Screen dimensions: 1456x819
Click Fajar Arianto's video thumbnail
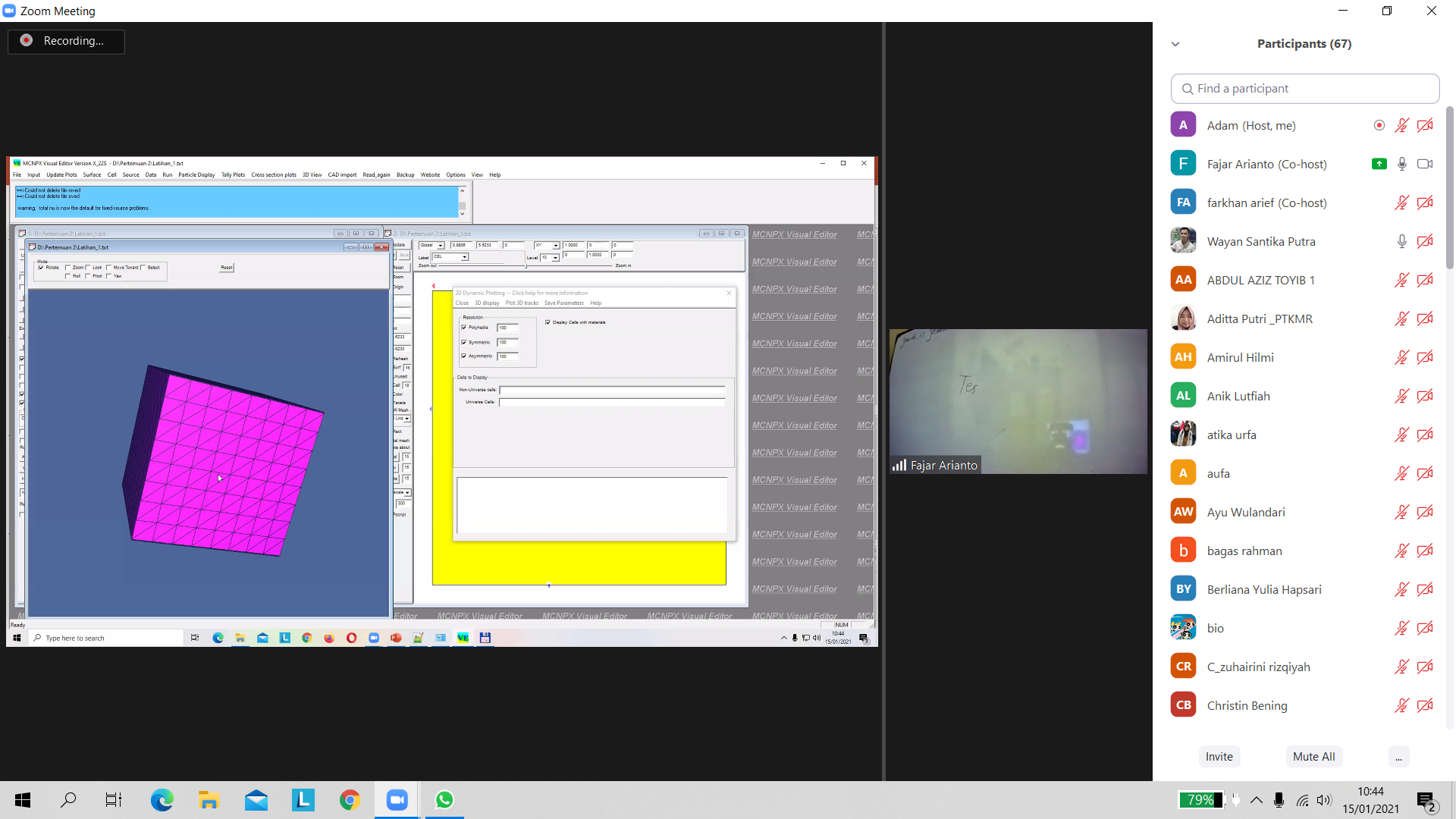[1018, 401]
